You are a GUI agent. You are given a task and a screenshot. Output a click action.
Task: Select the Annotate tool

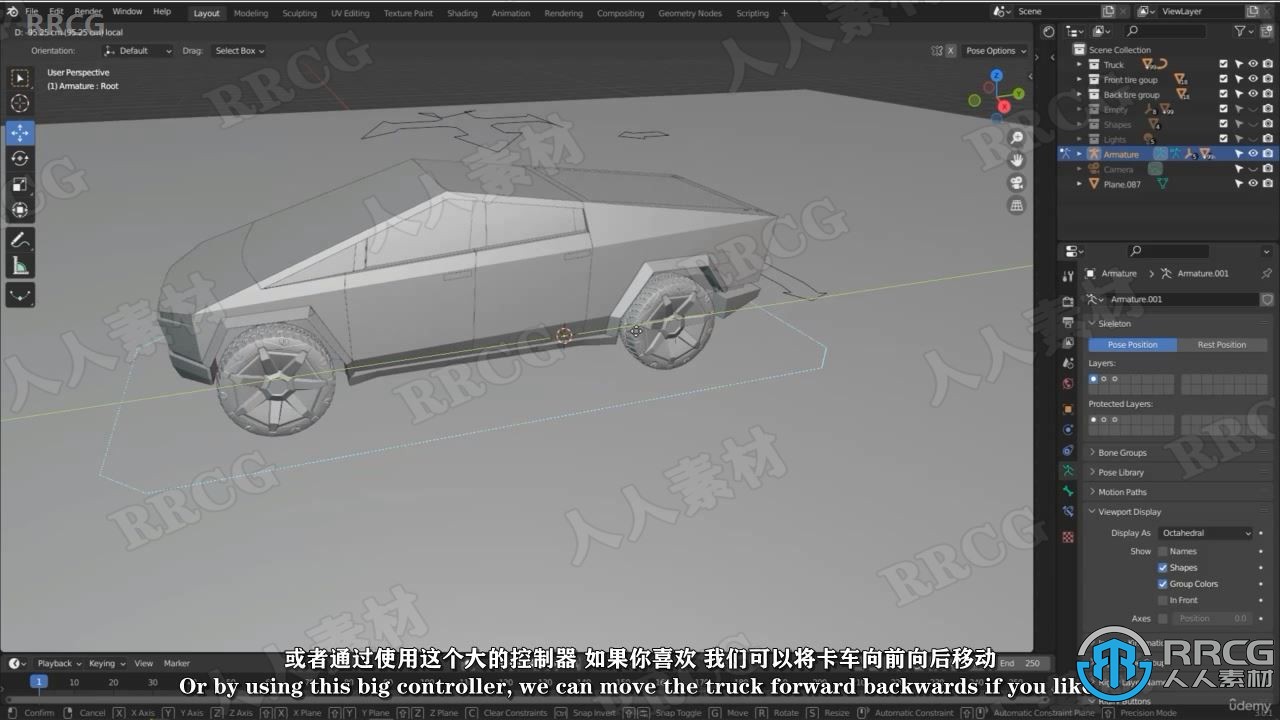(x=20, y=240)
